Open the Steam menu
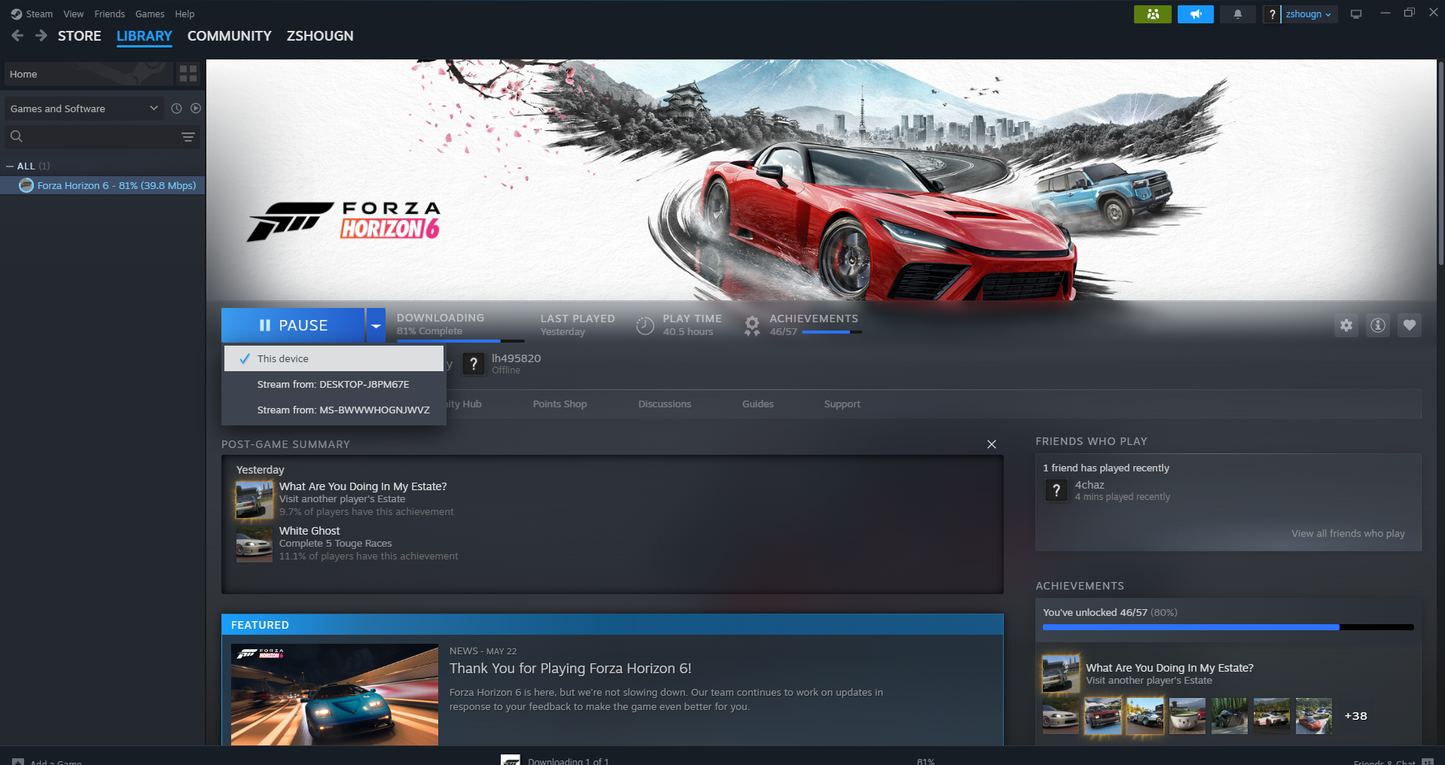The width and height of the screenshot is (1445, 765). [x=39, y=14]
